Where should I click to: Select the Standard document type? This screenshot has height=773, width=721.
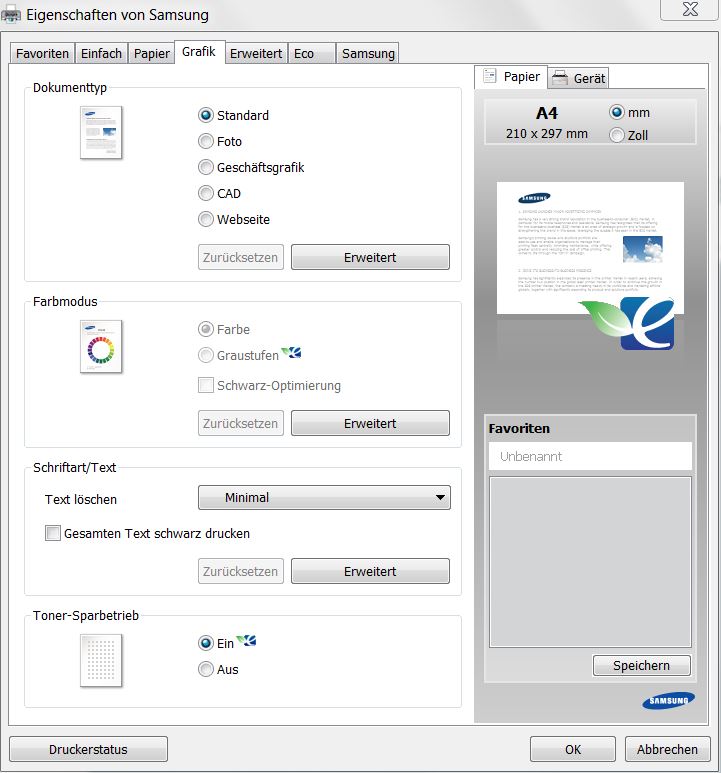[x=234, y=115]
